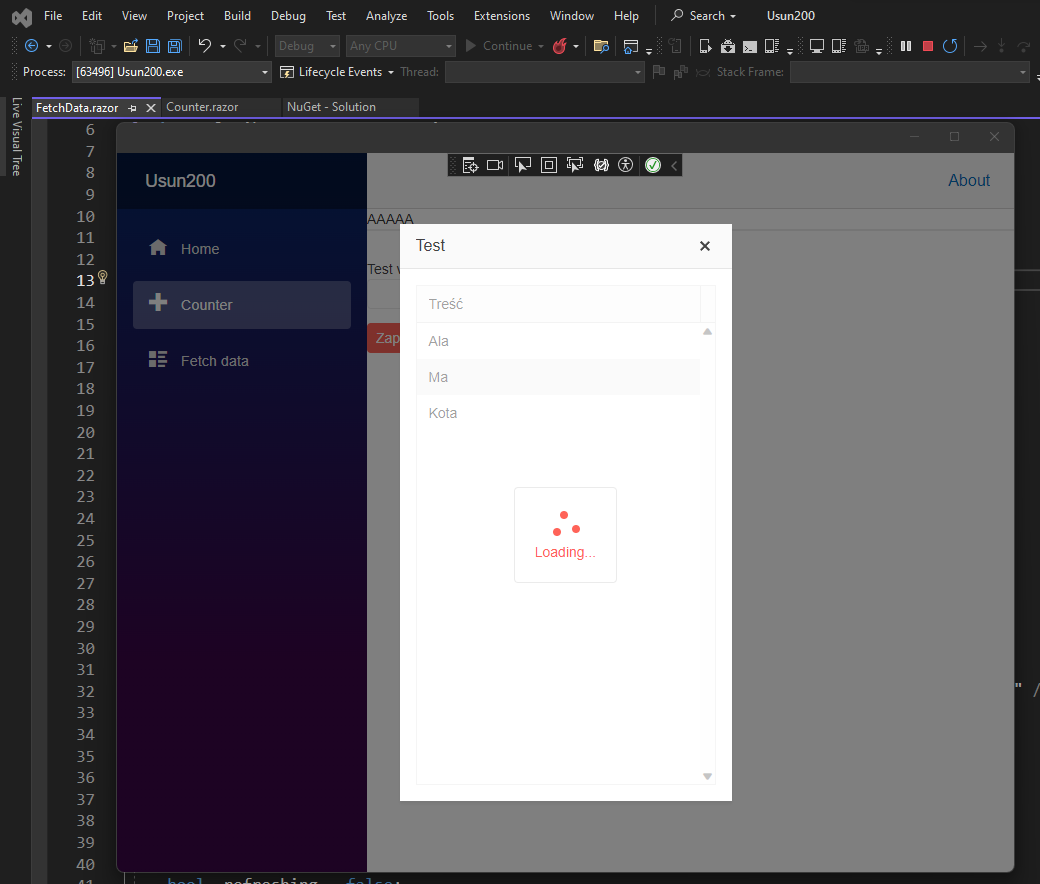Image resolution: width=1040 pixels, height=884 pixels.
Task: Toggle Display Layout Adorners square icon
Action: coord(548,165)
